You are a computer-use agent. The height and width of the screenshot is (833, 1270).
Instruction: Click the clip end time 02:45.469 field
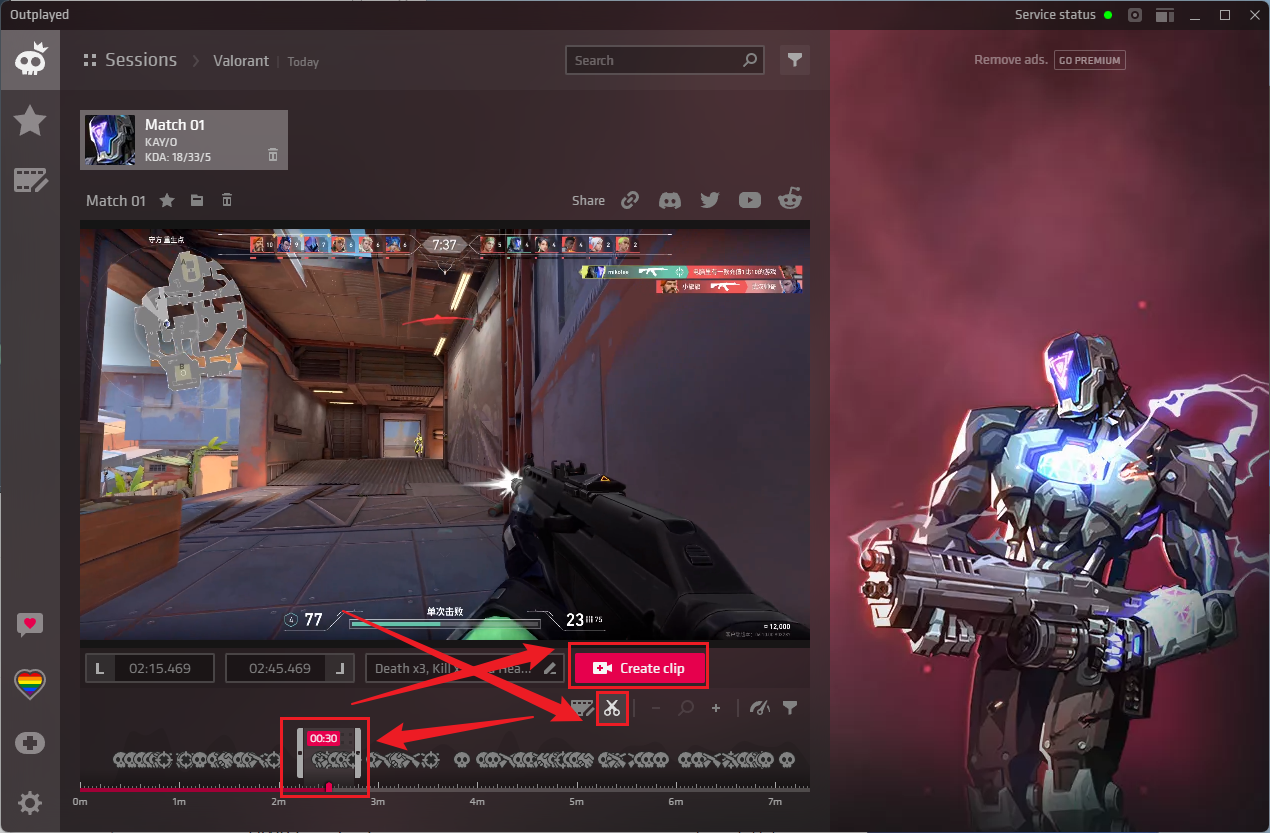coord(279,668)
